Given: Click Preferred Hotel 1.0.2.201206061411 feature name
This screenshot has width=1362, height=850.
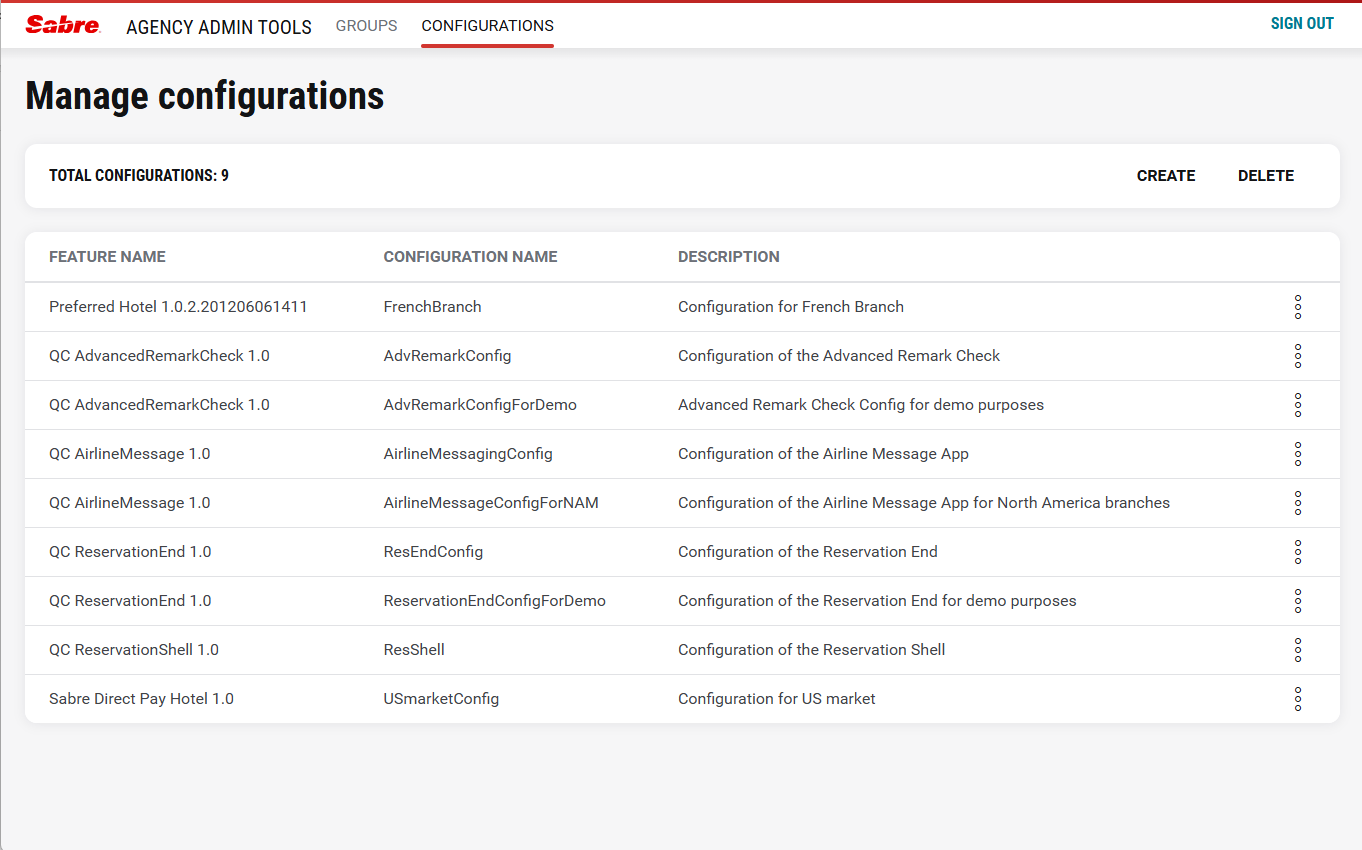Looking at the screenshot, I should click(x=178, y=307).
